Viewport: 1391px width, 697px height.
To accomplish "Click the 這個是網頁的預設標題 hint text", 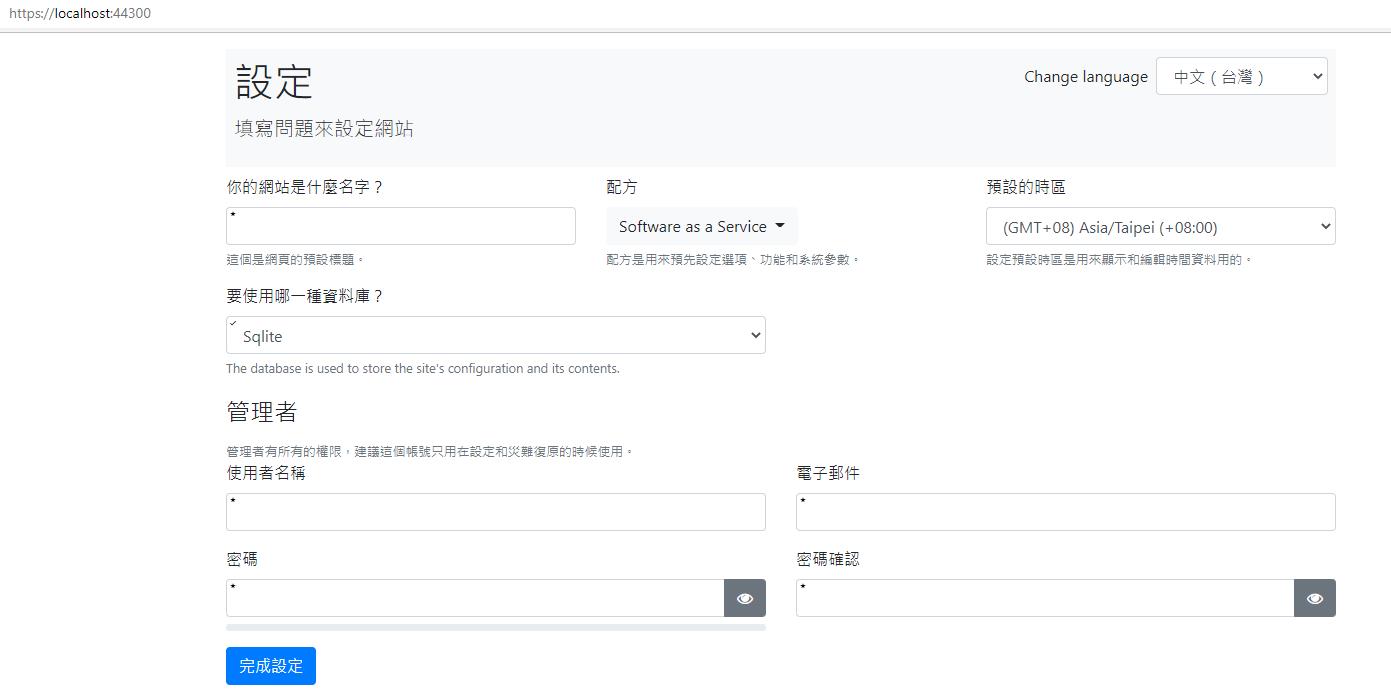I will 296,259.
